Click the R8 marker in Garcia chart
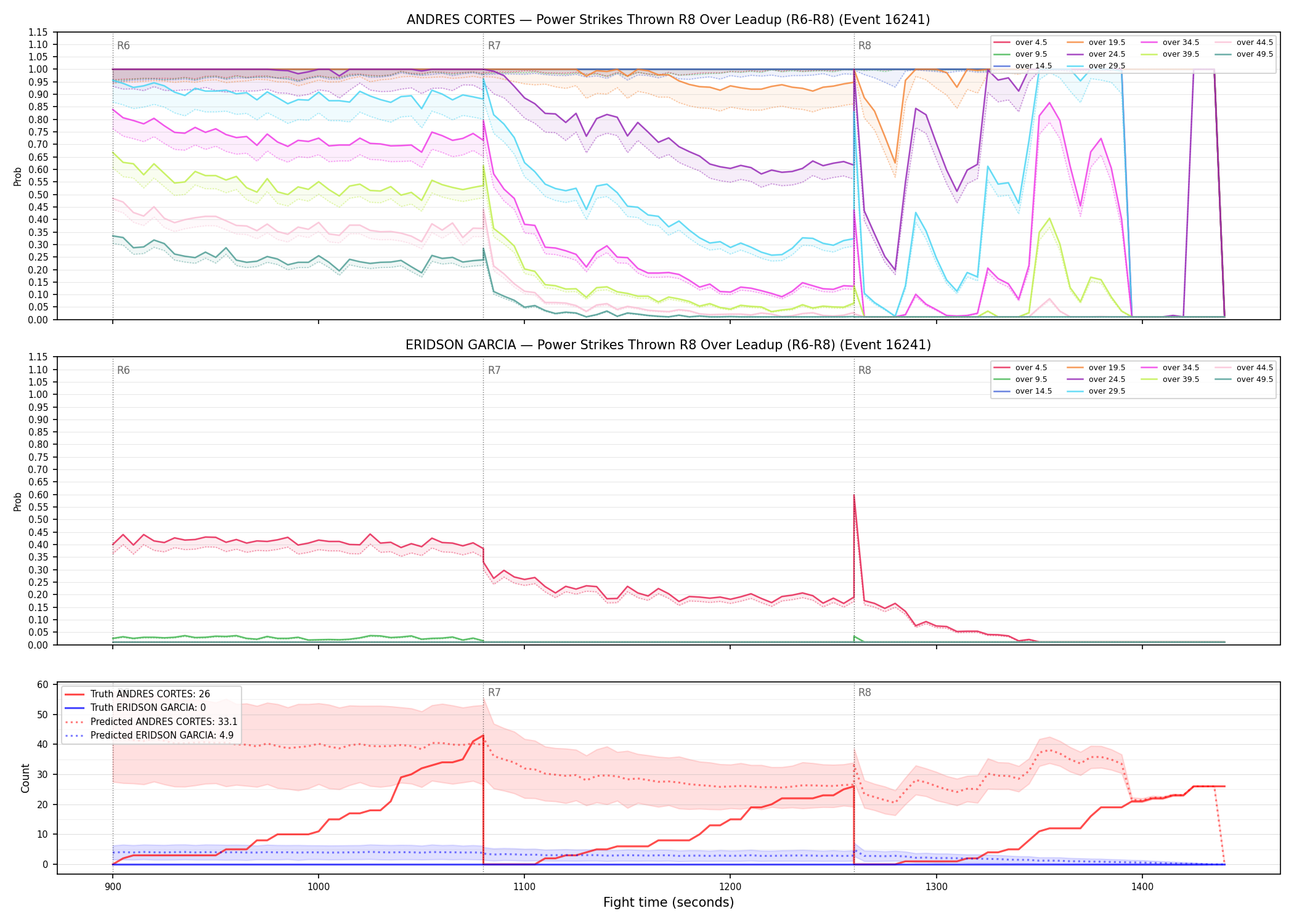The width and height of the screenshot is (1294, 924). [865, 370]
